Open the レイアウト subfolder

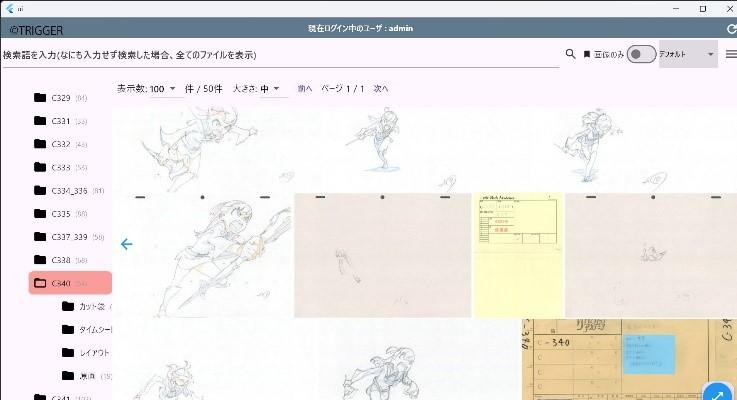[x=94, y=353]
